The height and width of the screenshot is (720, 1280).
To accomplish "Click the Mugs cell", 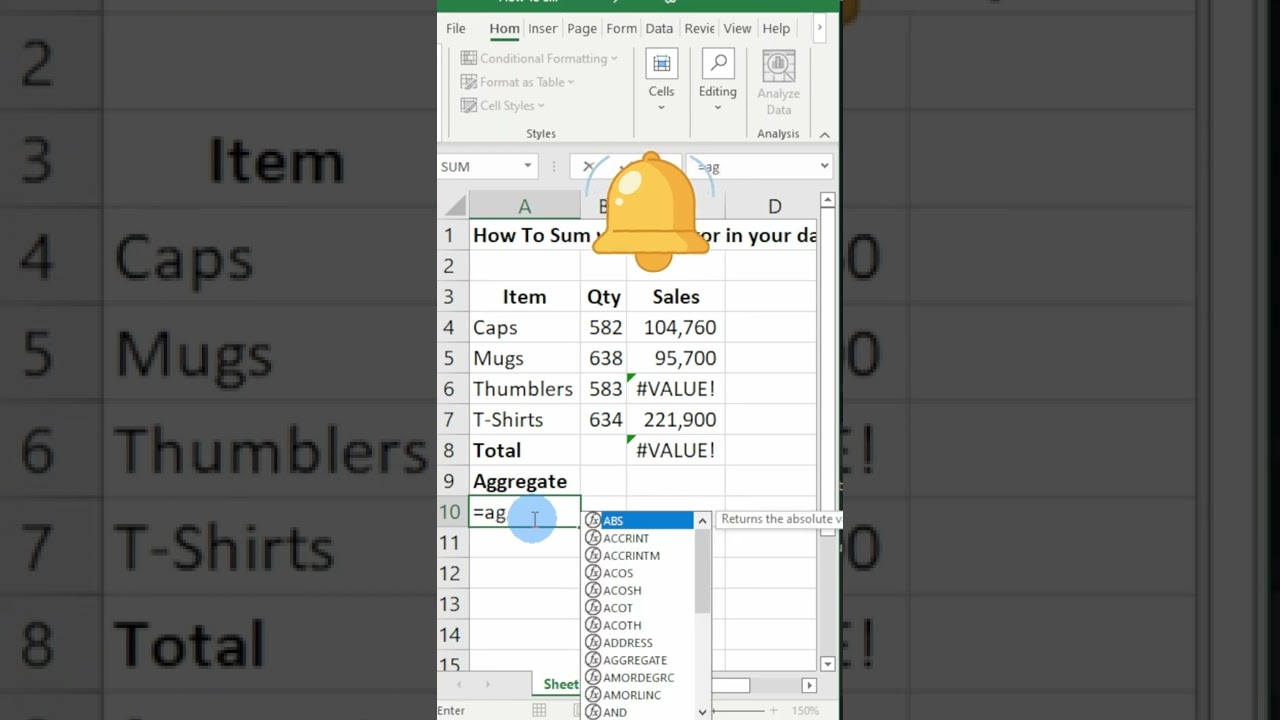I will 524,358.
